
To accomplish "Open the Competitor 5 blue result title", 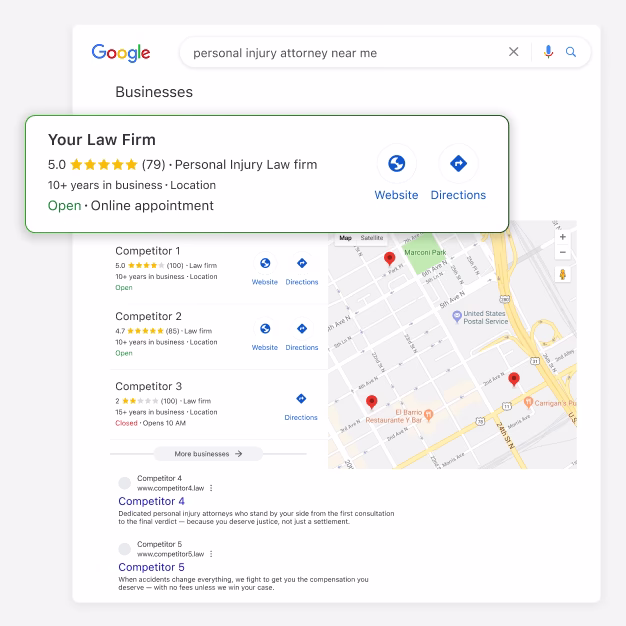I will [151, 567].
